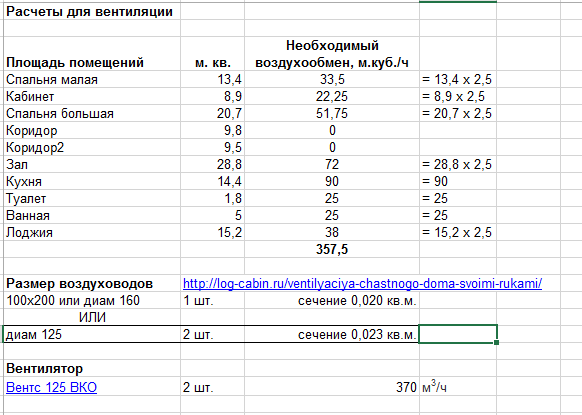Click the 'ИЛИ' cell

click(x=92, y=317)
